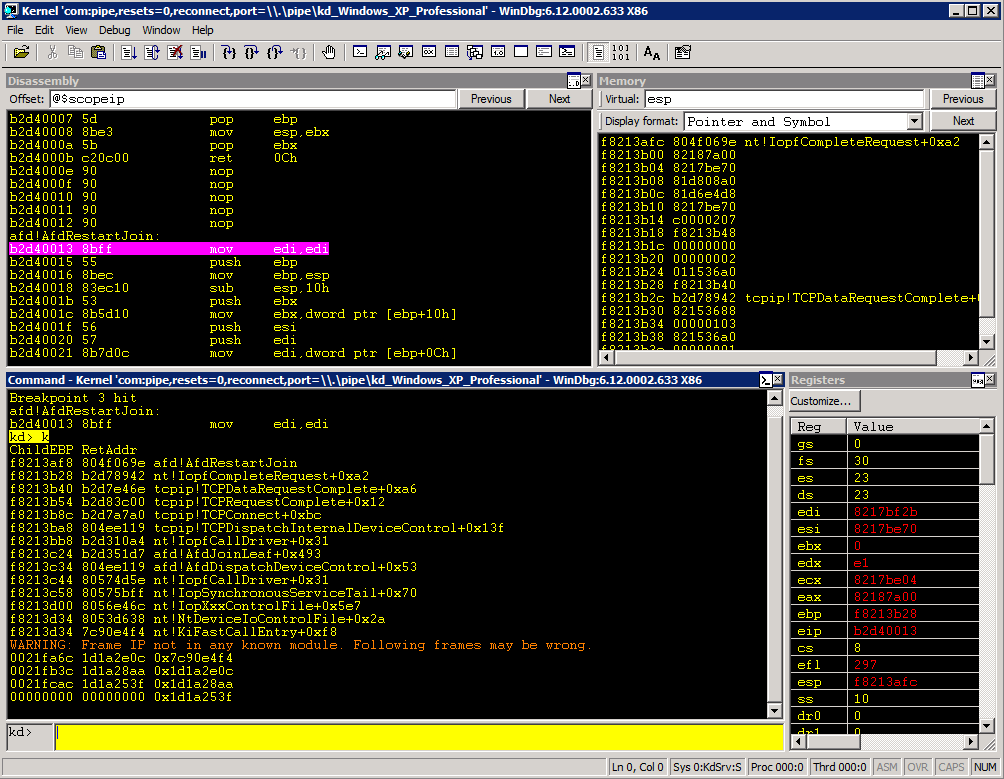Toggle Source mode off (101 icon)
The image size is (1004, 779).
pyautogui.click(x=620, y=52)
